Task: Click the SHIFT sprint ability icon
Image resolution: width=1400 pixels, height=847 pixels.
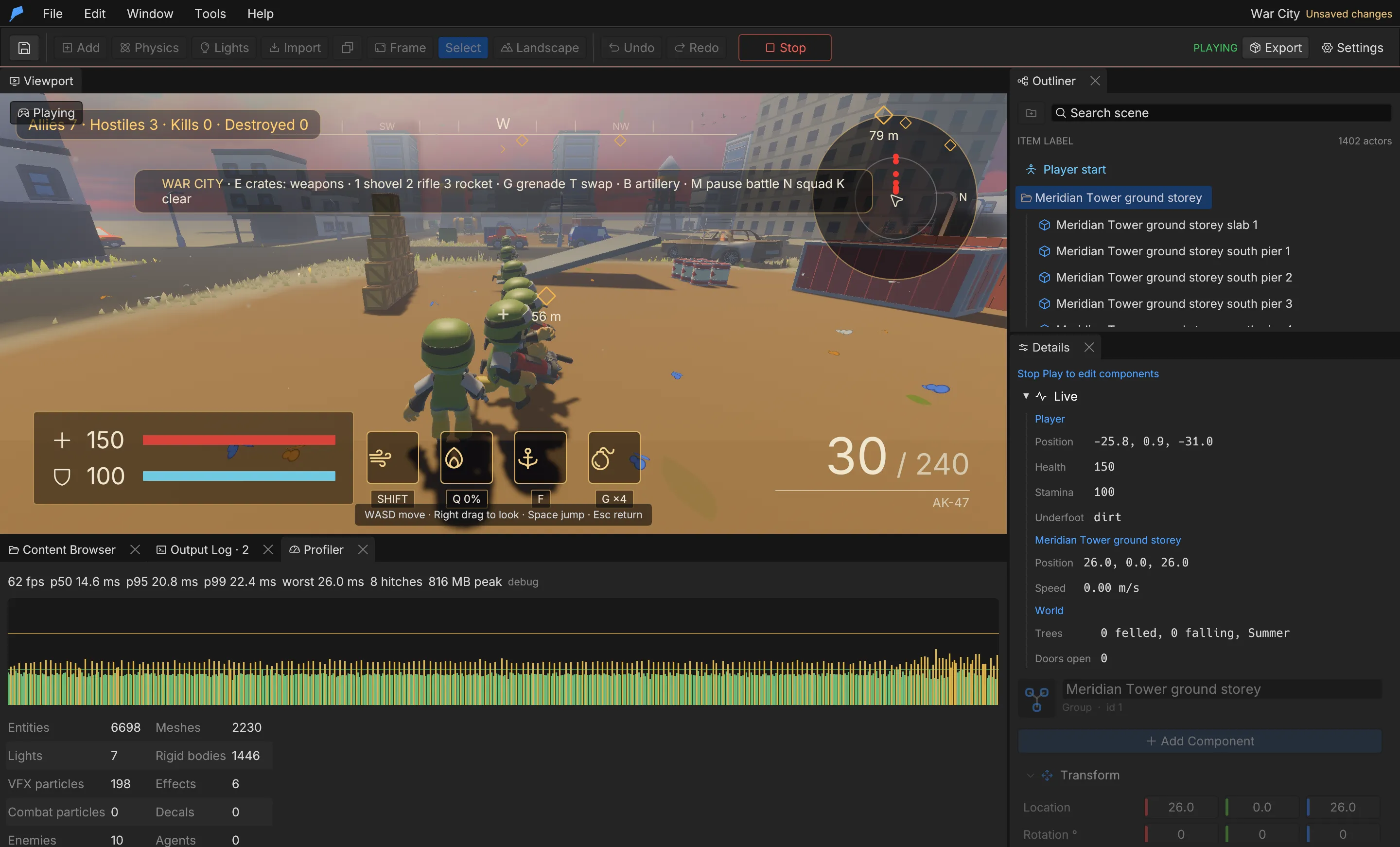Action: coord(392,458)
